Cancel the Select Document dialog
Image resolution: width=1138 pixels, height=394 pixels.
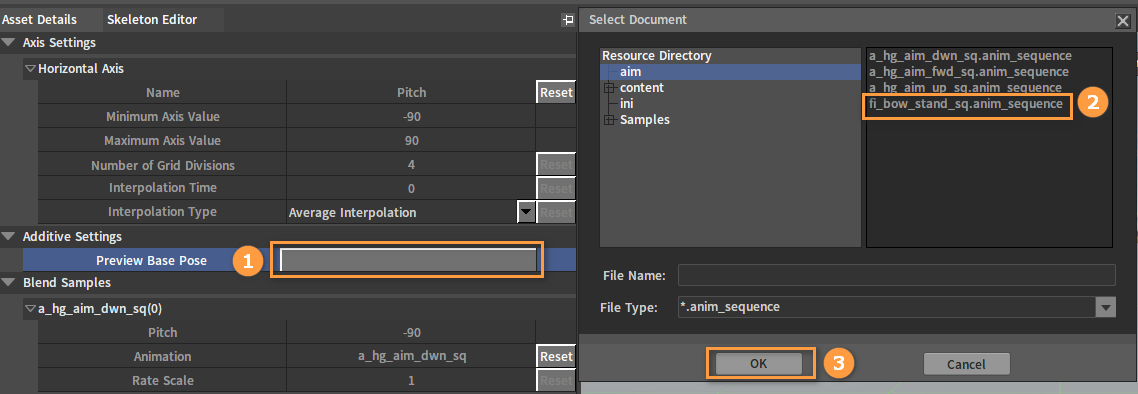(967, 364)
